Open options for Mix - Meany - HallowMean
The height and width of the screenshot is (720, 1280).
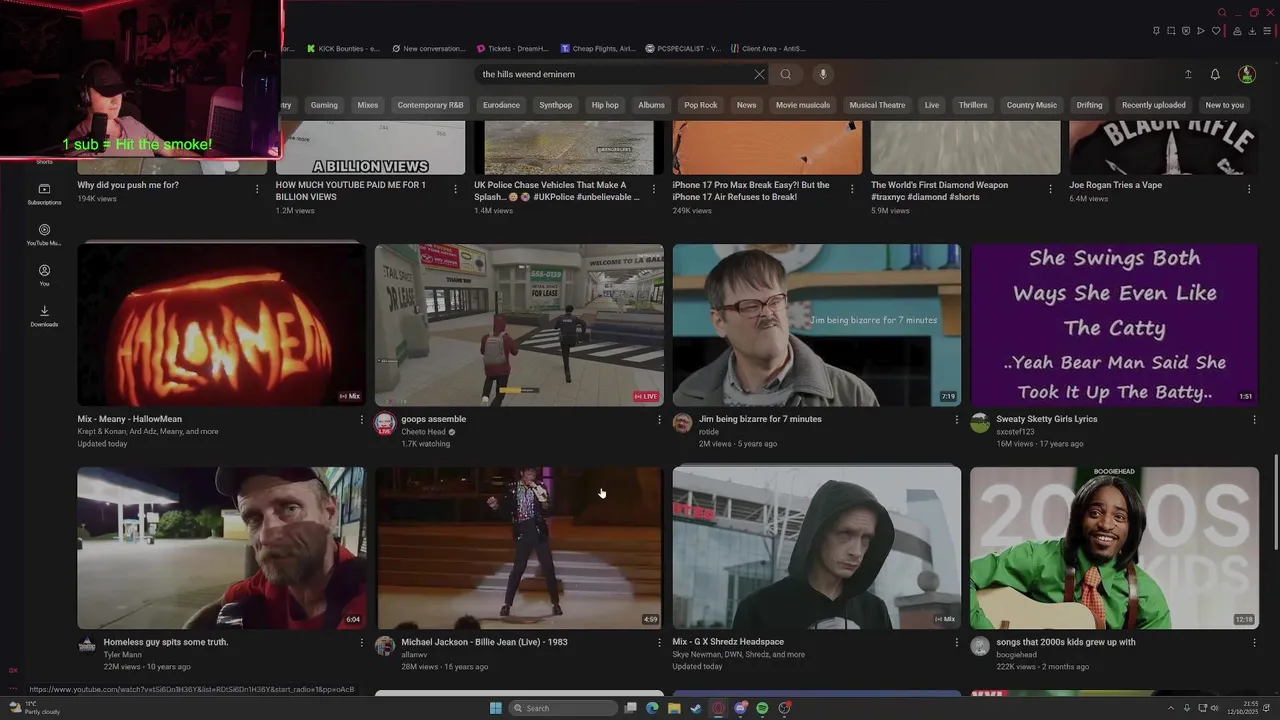click(x=362, y=420)
